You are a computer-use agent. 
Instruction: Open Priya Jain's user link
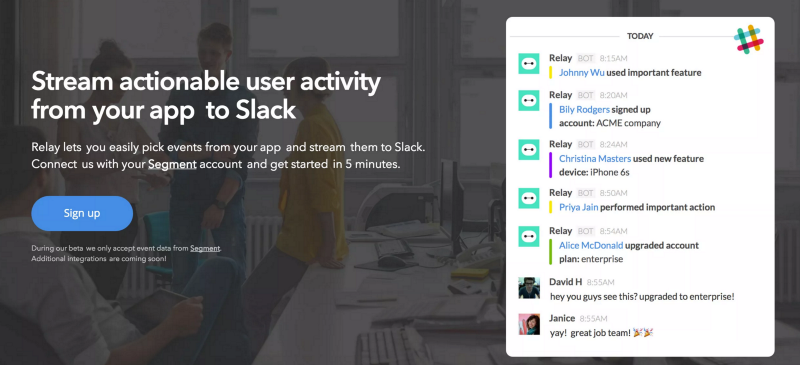578,207
